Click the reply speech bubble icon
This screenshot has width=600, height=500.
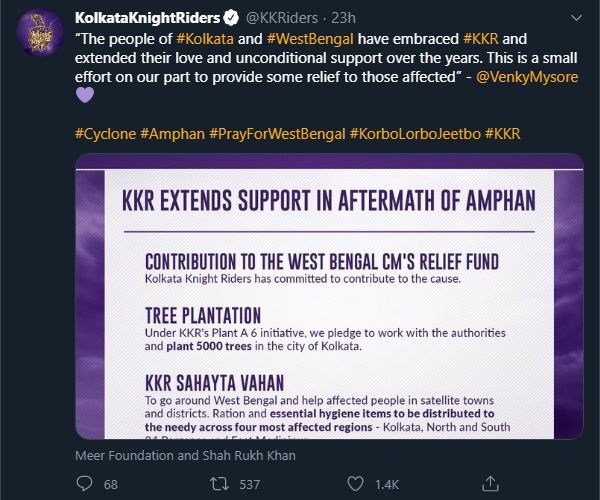(x=84, y=484)
